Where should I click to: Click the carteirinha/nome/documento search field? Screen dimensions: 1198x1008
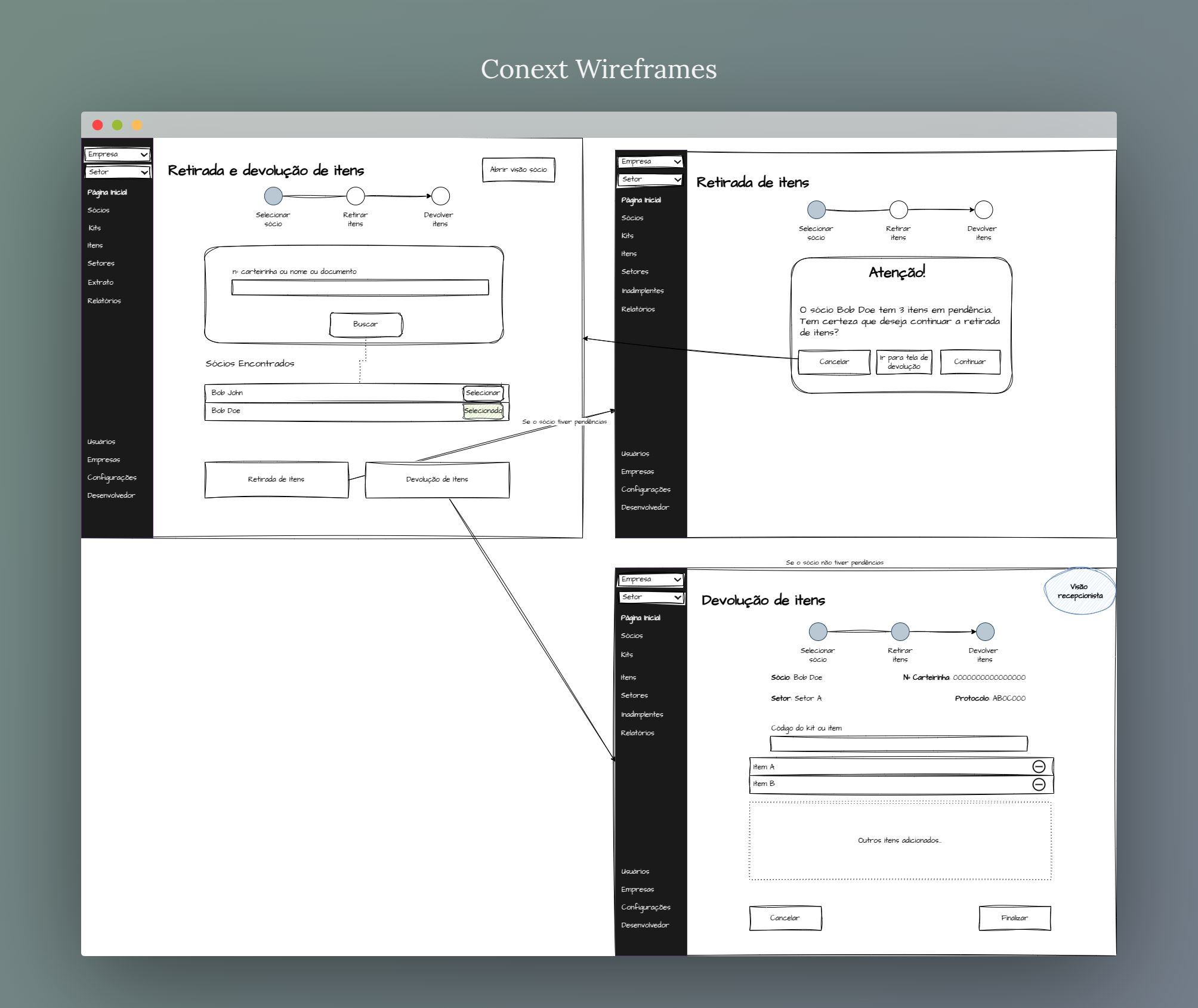point(360,288)
